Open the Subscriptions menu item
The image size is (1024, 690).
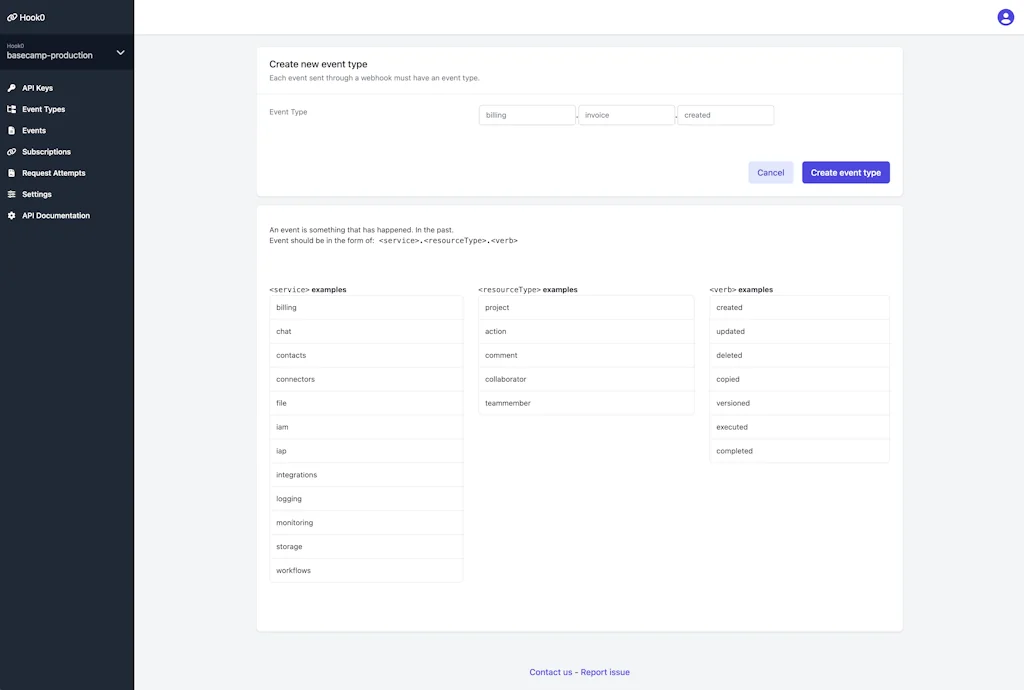coord(46,152)
